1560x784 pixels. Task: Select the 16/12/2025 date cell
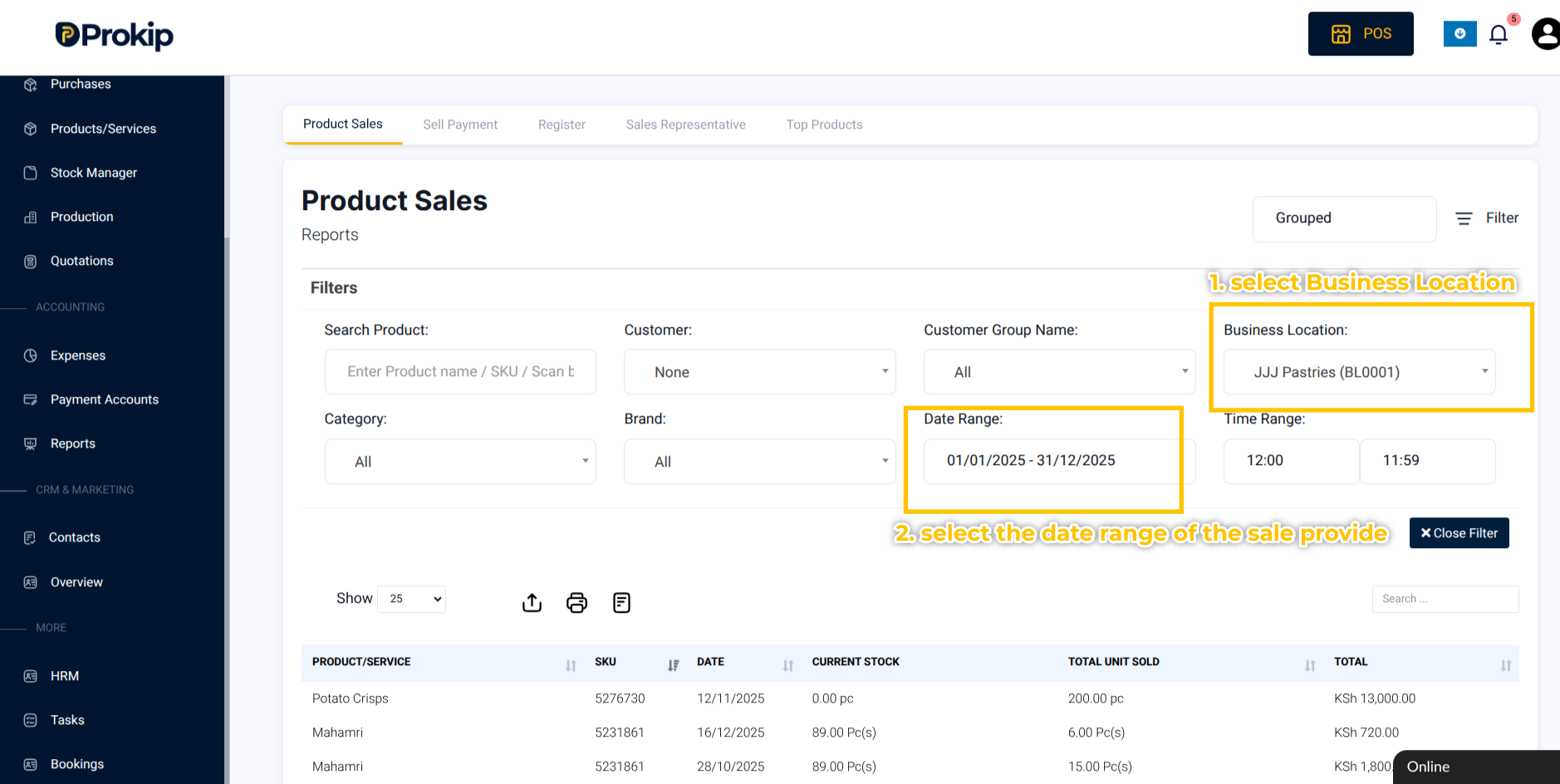pos(731,733)
